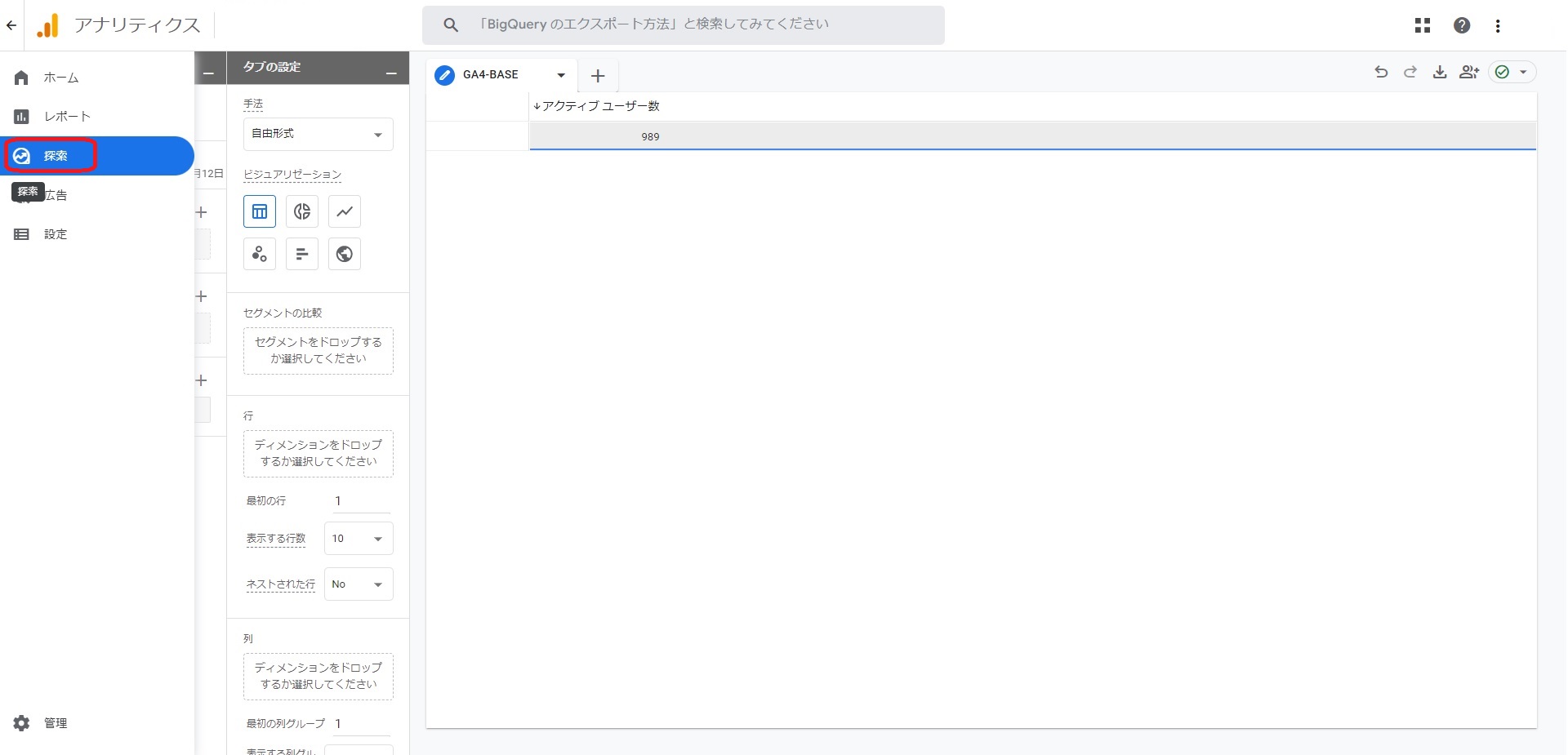Select the 探索 explore menu item

click(x=97, y=156)
